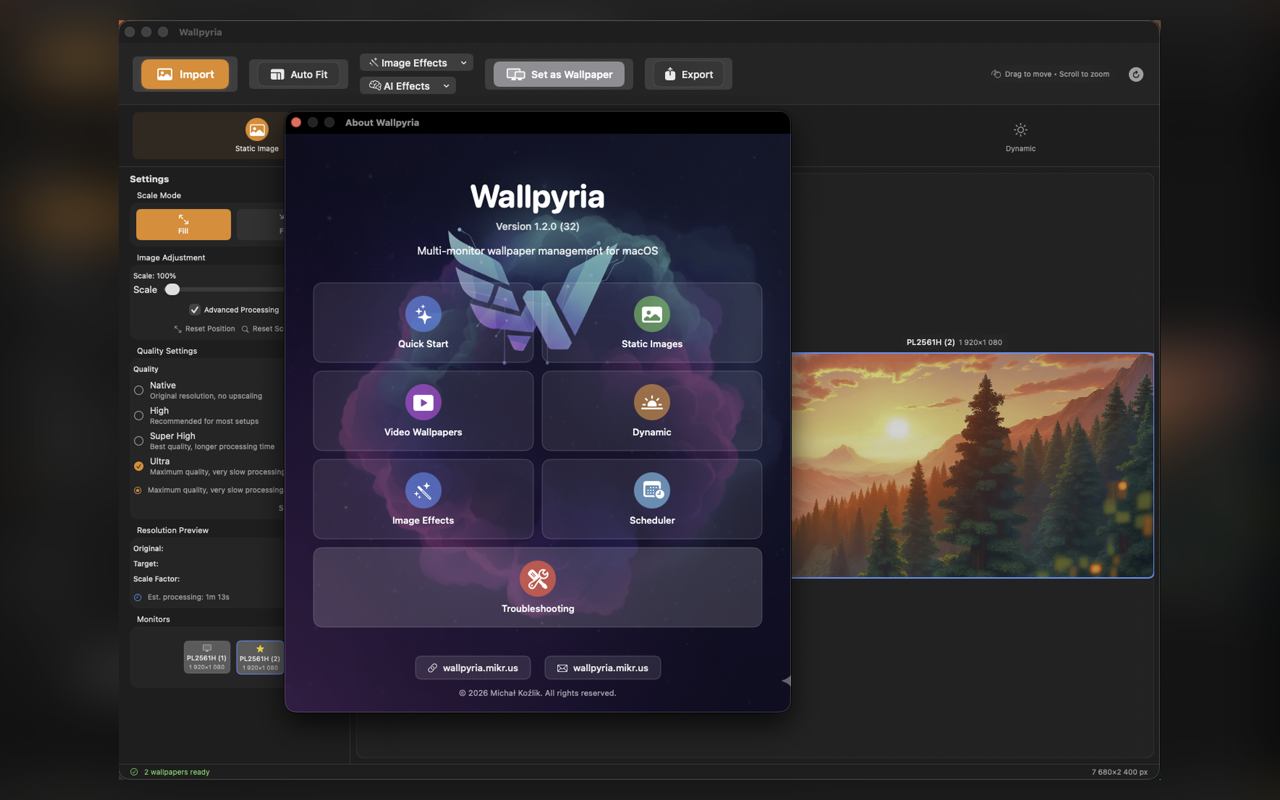Click the circular reset arrow icon in toolbar
Image resolution: width=1280 pixels, height=800 pixels.
(x=1136, y=74)
